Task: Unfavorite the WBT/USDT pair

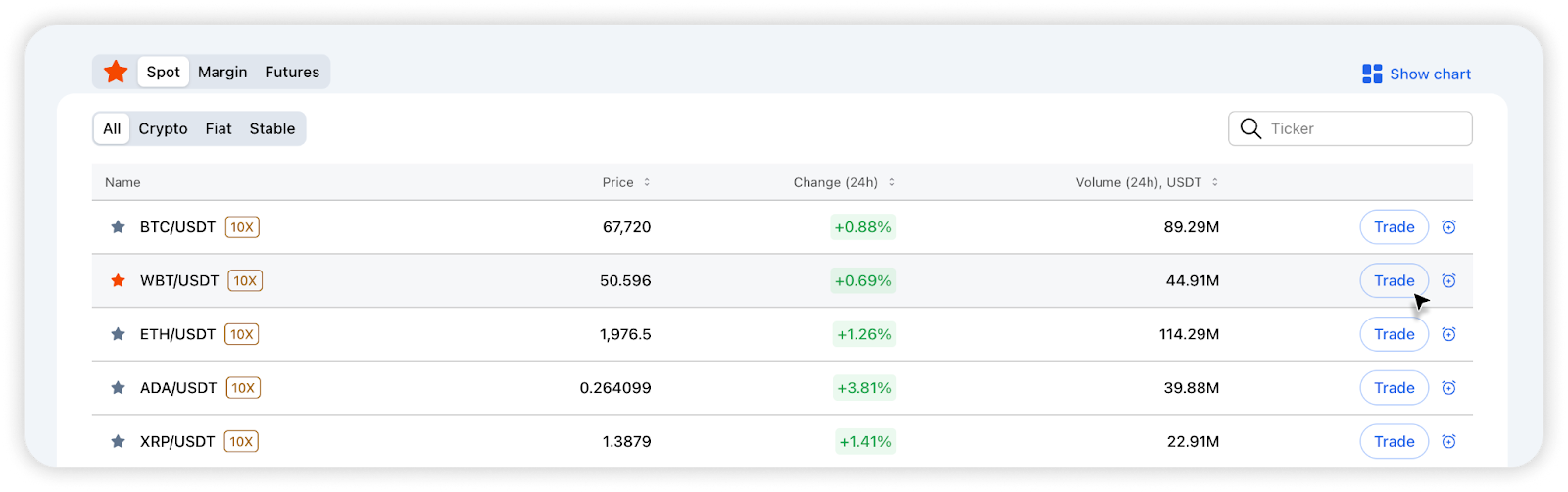Action: (118, 281)
